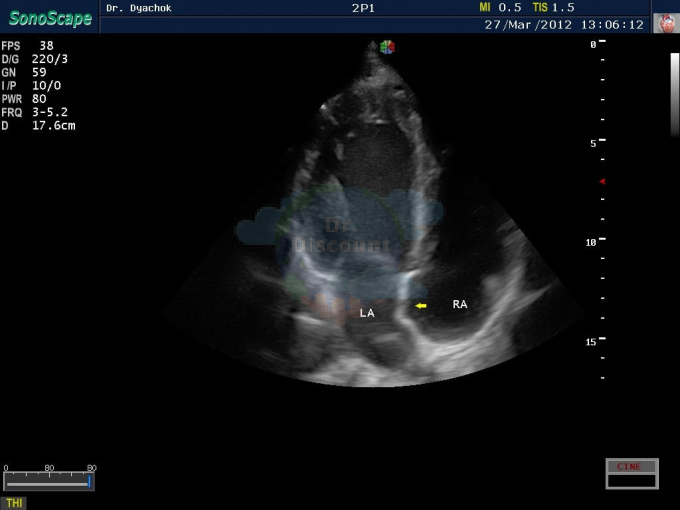Click the yellow arrow annotation

pyautogui.click(x=421, y=306)
